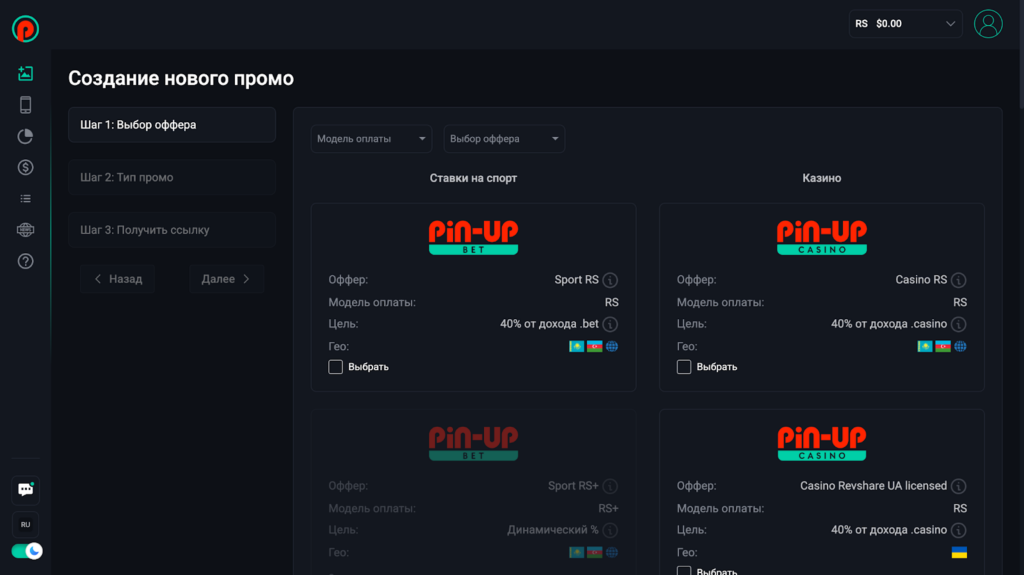Click the Pin-Up Casino logo in Casino RS card
1024x575 pixels.
point(822,237)
